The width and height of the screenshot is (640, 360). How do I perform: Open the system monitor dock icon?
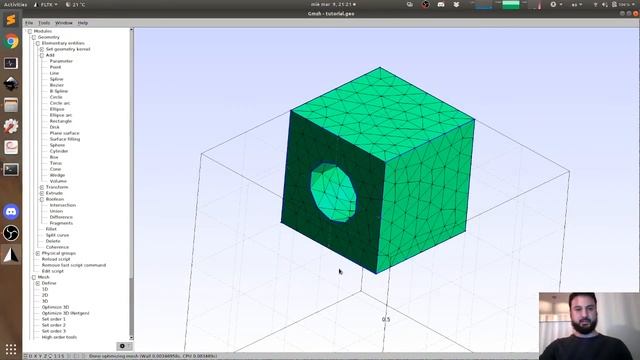point(11,63)
